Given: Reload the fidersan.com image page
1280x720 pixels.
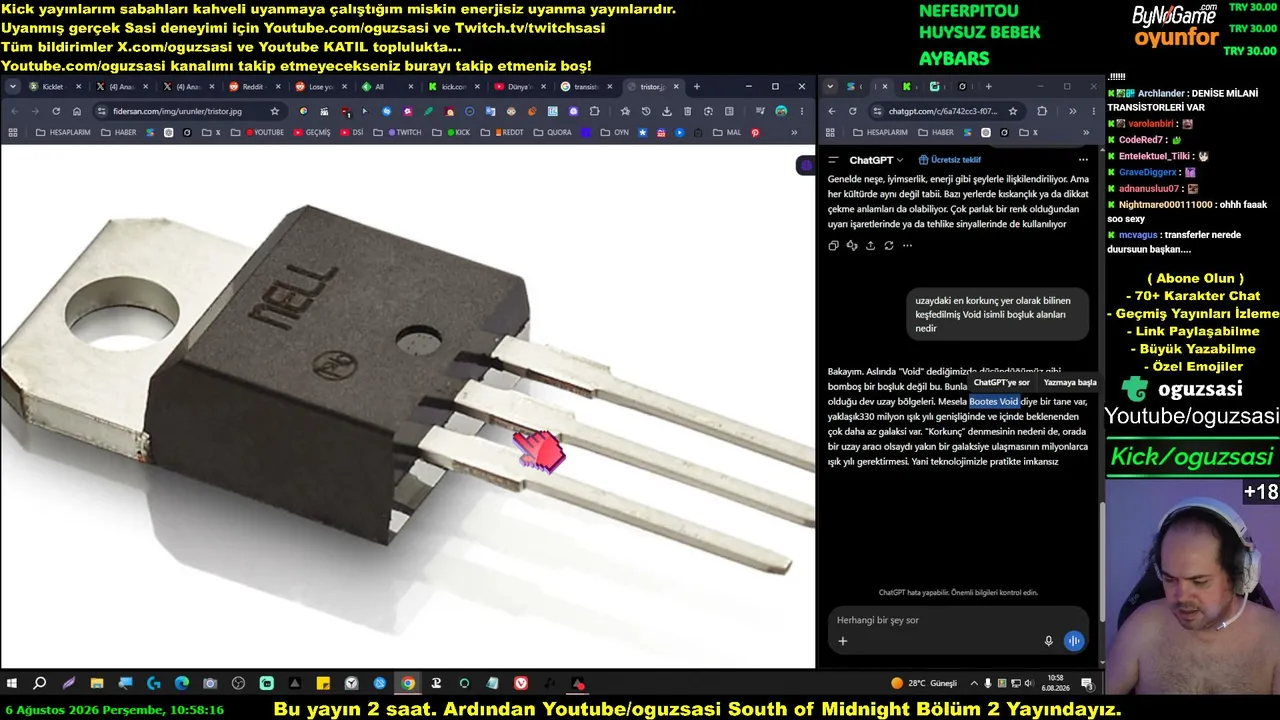Looking at the screenshot, I should point(56,111).
